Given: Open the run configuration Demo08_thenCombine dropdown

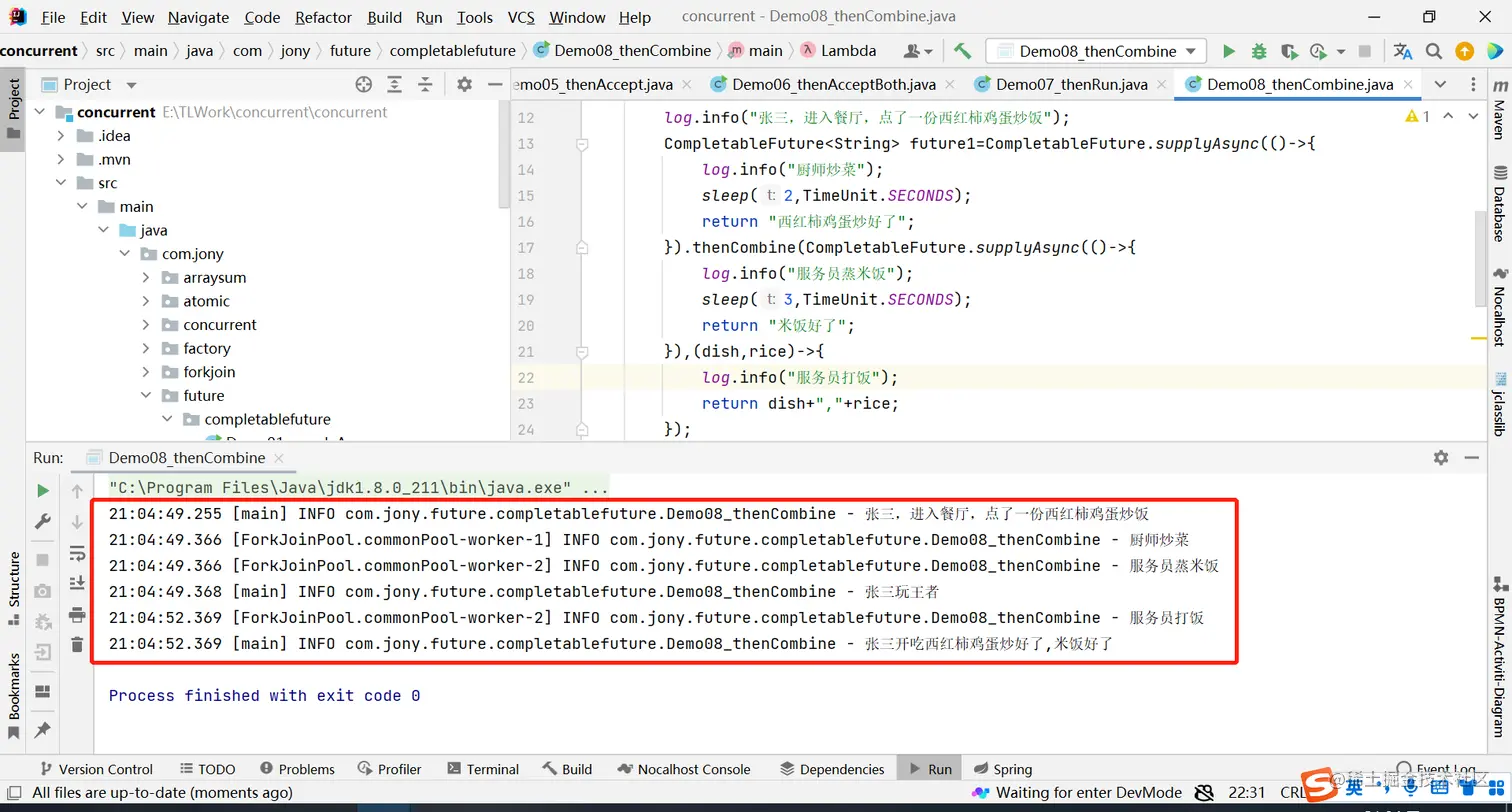Looking at the screenshot, I should (x=1096, y=51).
